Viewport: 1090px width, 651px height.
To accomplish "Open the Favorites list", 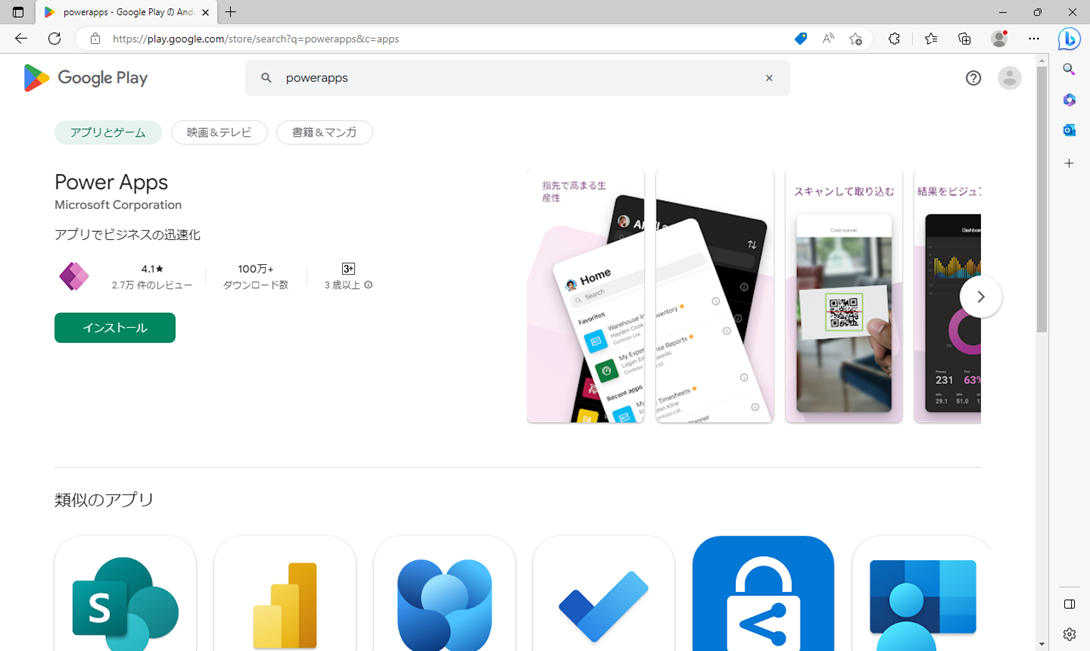I will [x=931, y=39].
